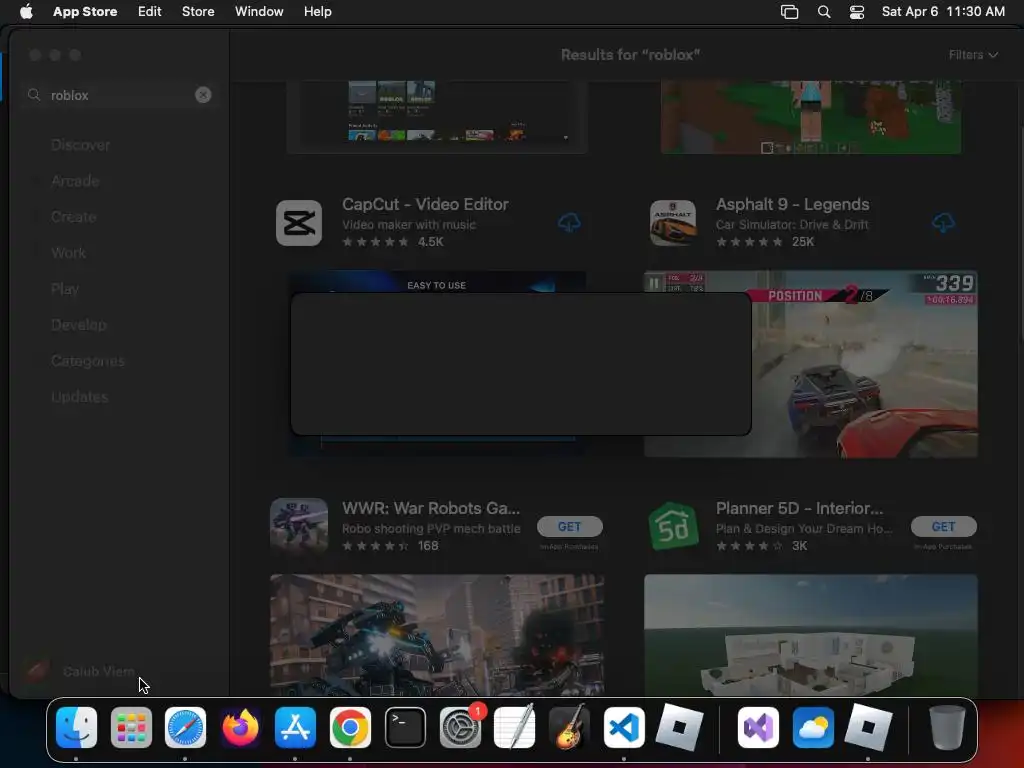Screen dimensions: 1024x768
Task: Open Launchpad from the dock
Action: pos(131,728)
